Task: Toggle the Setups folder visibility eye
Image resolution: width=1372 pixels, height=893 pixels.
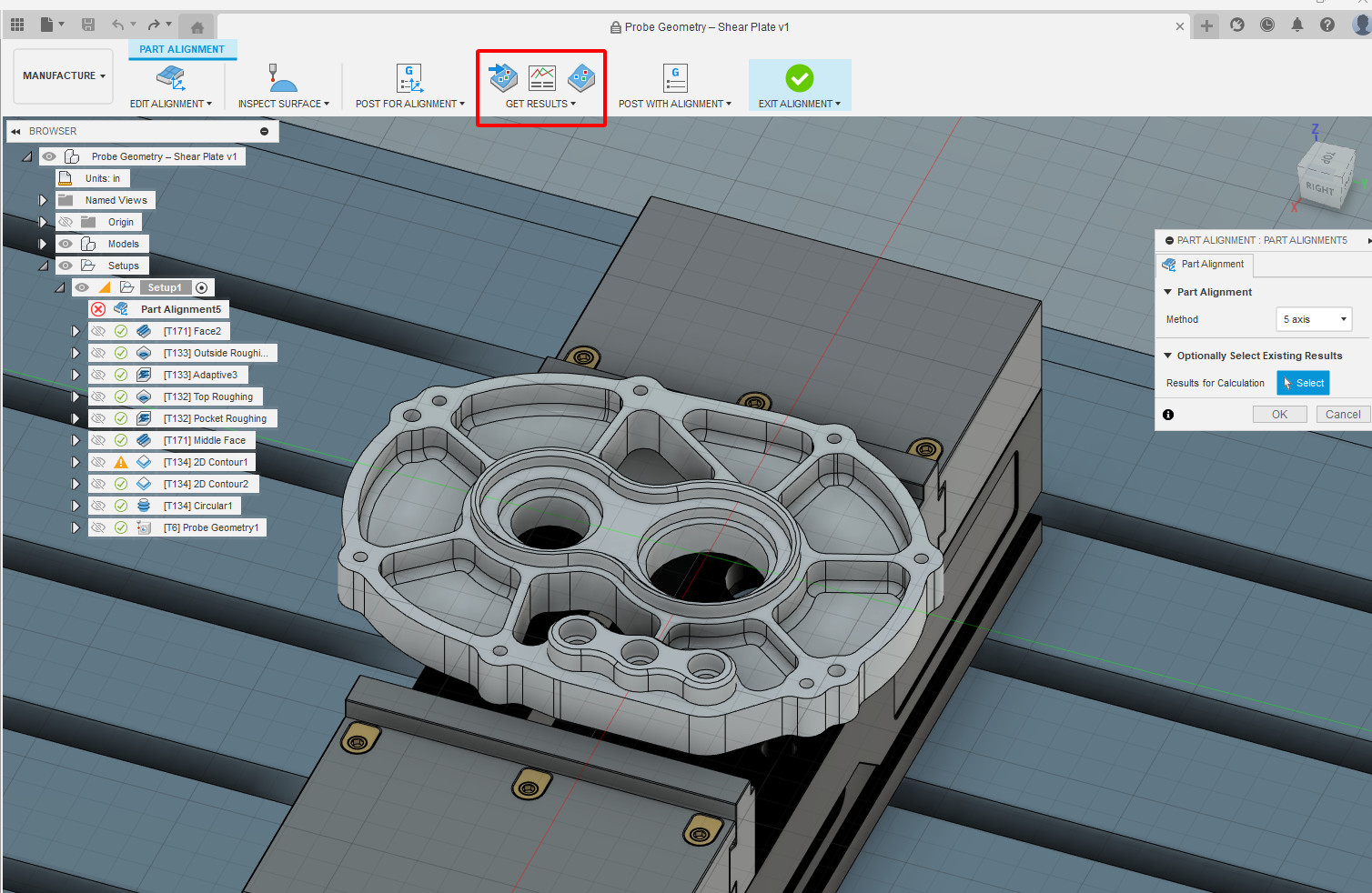Action: [66, 266]
